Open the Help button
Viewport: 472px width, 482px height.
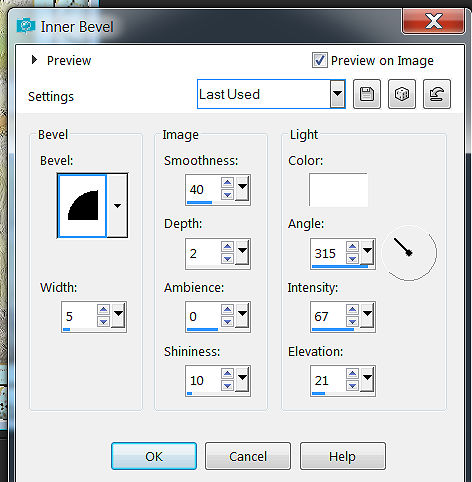point(343,456)
